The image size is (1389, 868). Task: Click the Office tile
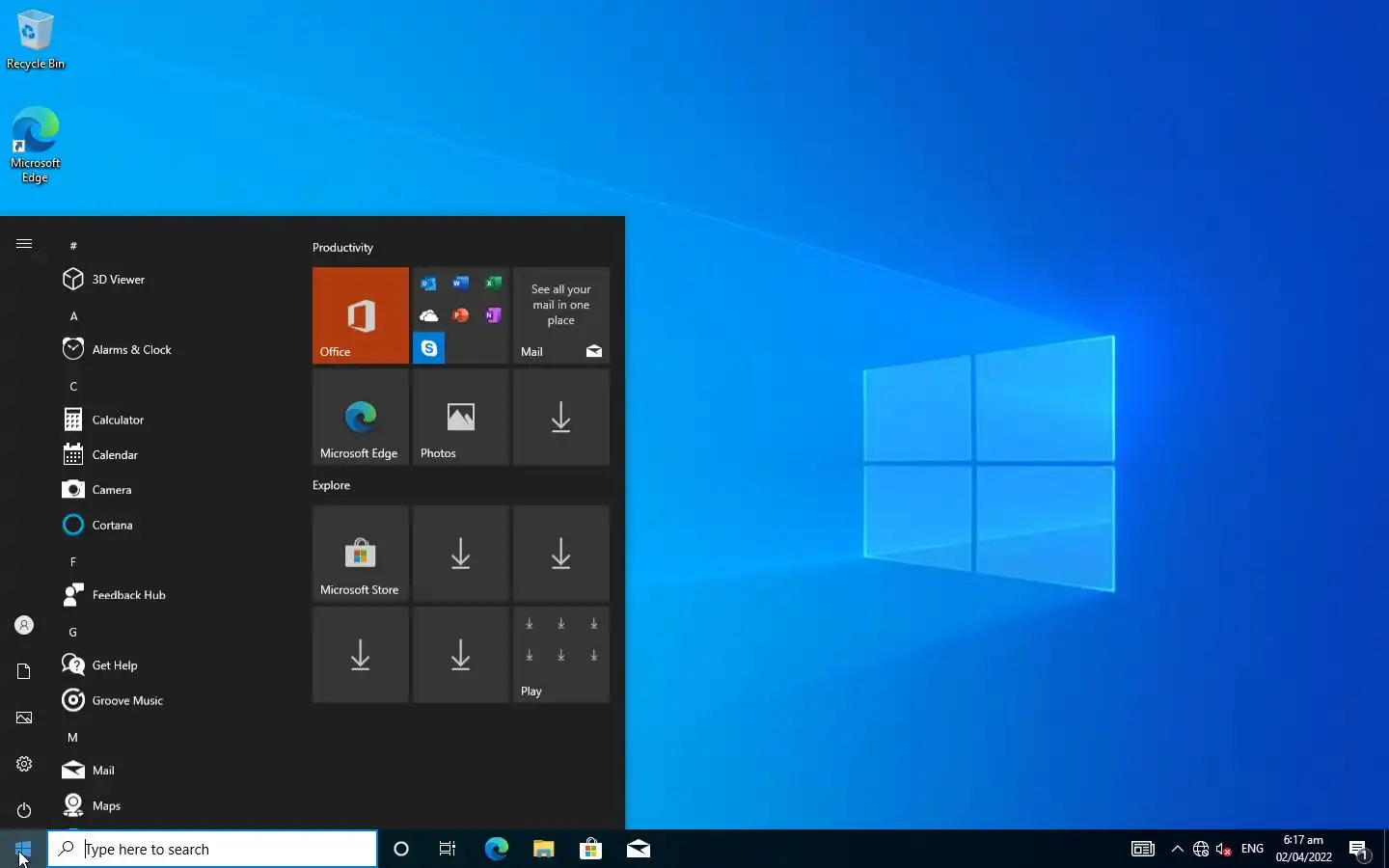coord(361,315)
